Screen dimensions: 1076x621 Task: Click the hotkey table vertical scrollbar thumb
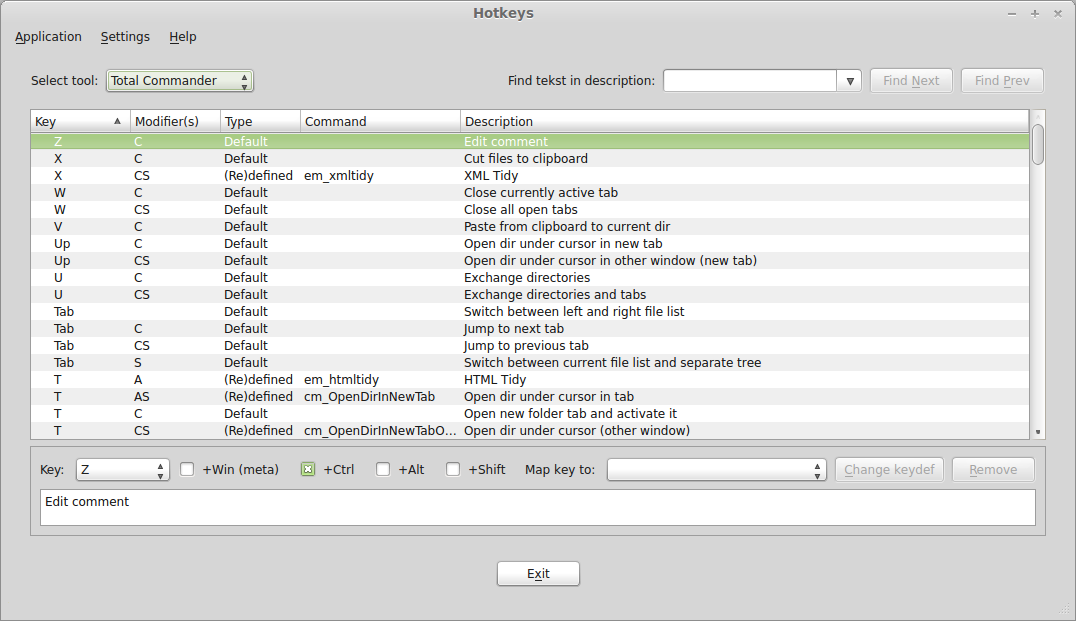pyautogui.click(x=1038, y=144)
